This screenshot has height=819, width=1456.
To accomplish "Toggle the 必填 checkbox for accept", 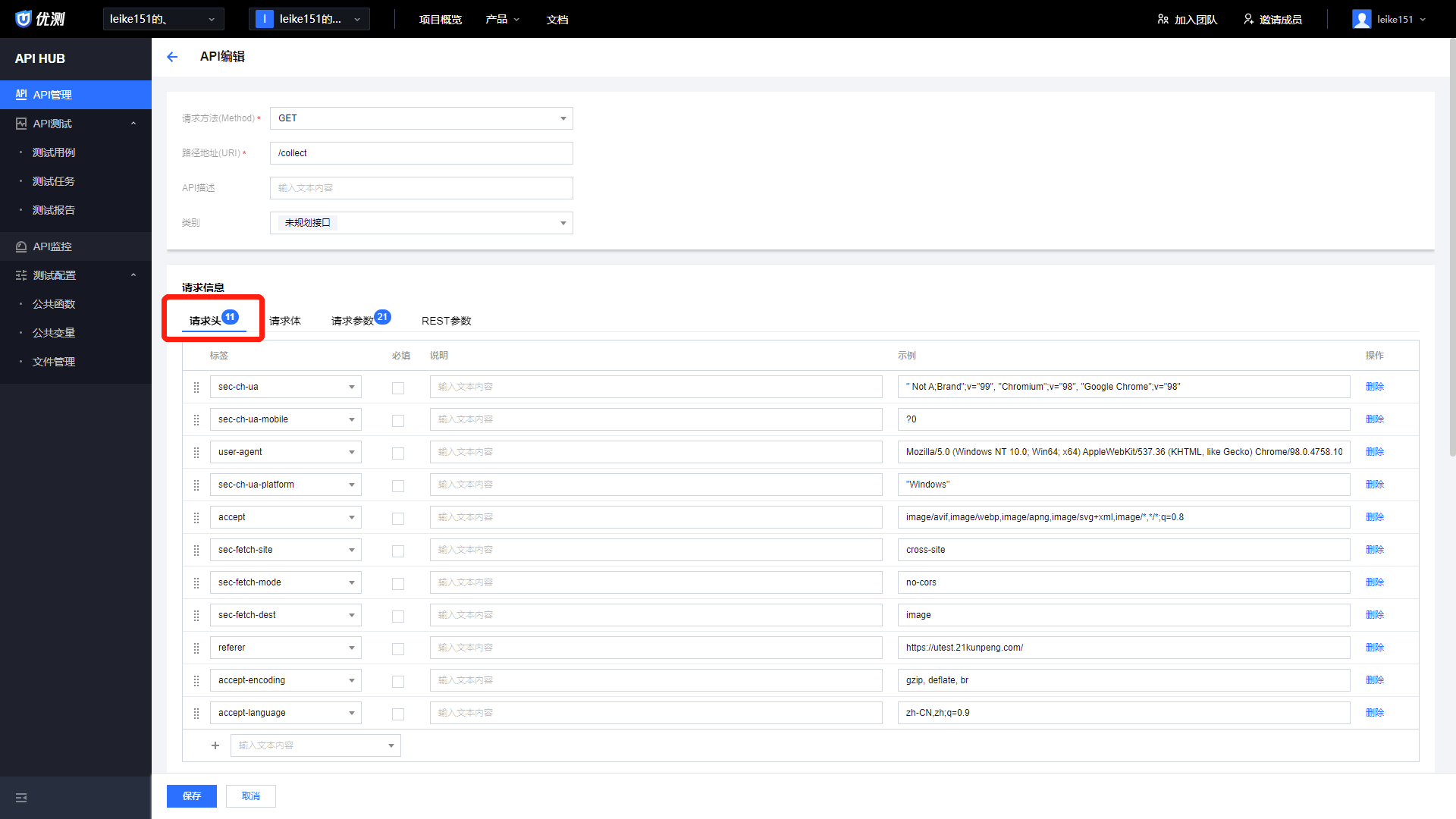I will click(x=398, y=517).
